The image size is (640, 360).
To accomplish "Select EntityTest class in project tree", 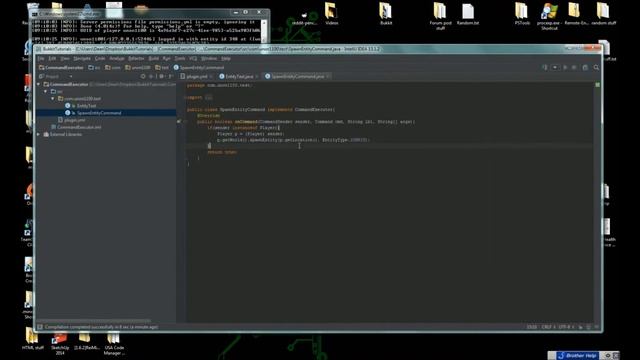I will pos(86,106).
